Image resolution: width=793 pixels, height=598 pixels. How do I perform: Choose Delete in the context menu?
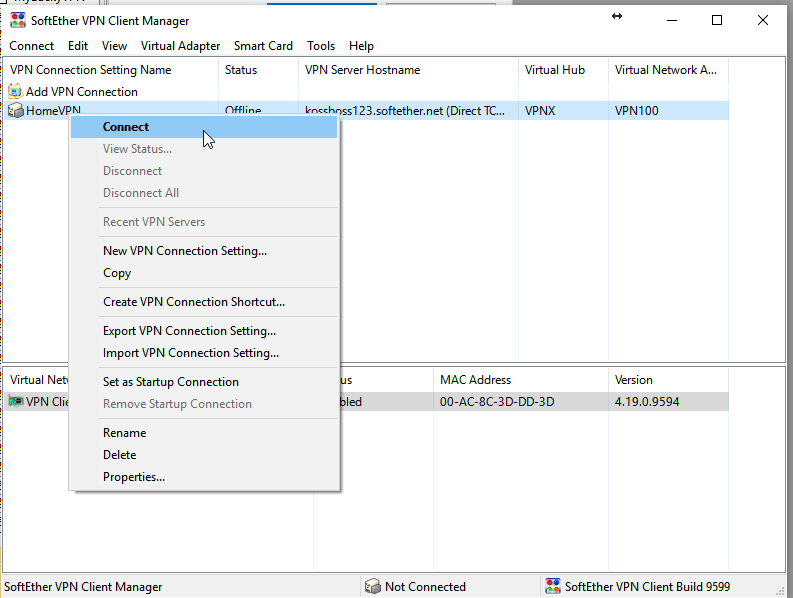pos(204,455)
